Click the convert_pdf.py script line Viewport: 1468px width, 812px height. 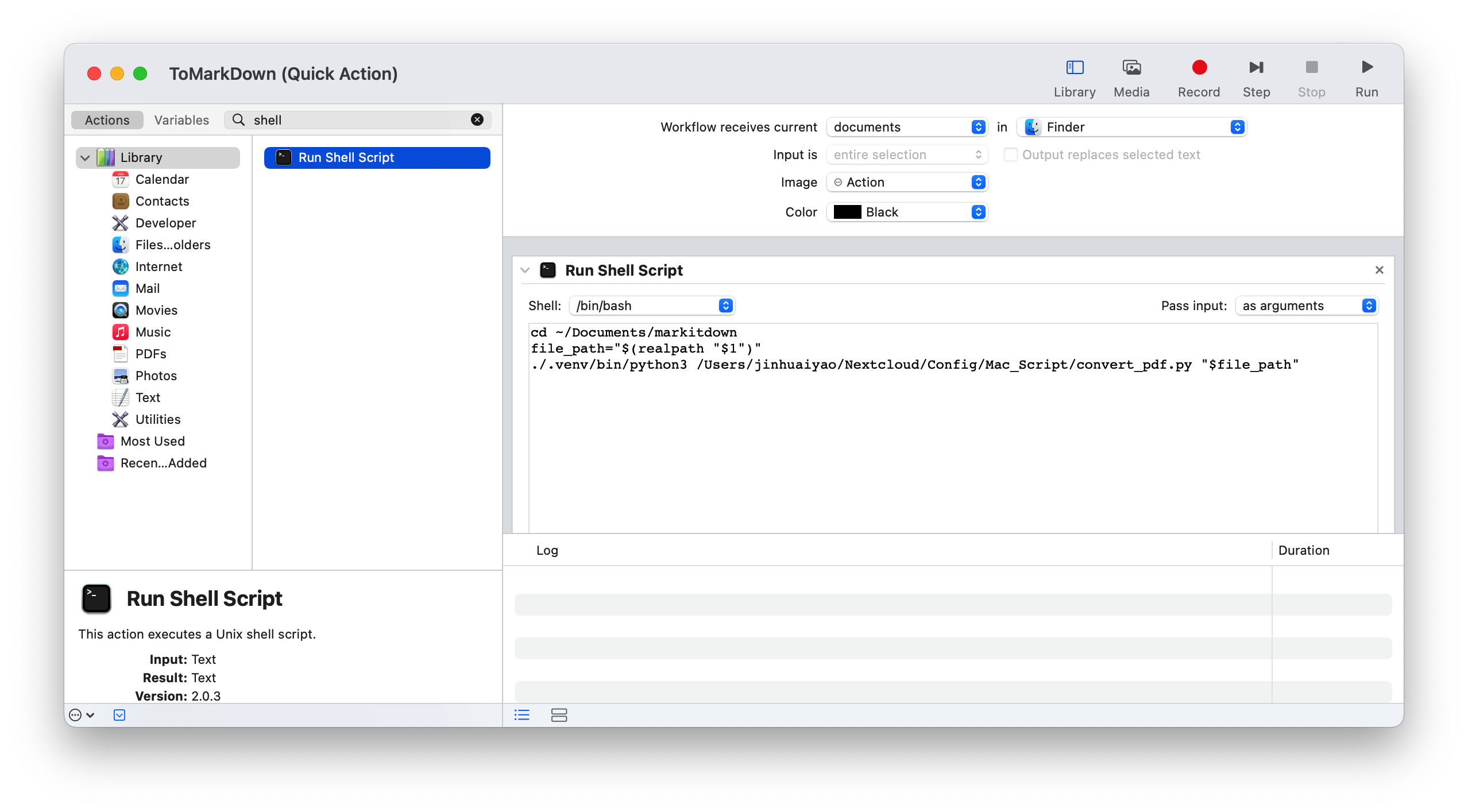[x=915, y=365]
